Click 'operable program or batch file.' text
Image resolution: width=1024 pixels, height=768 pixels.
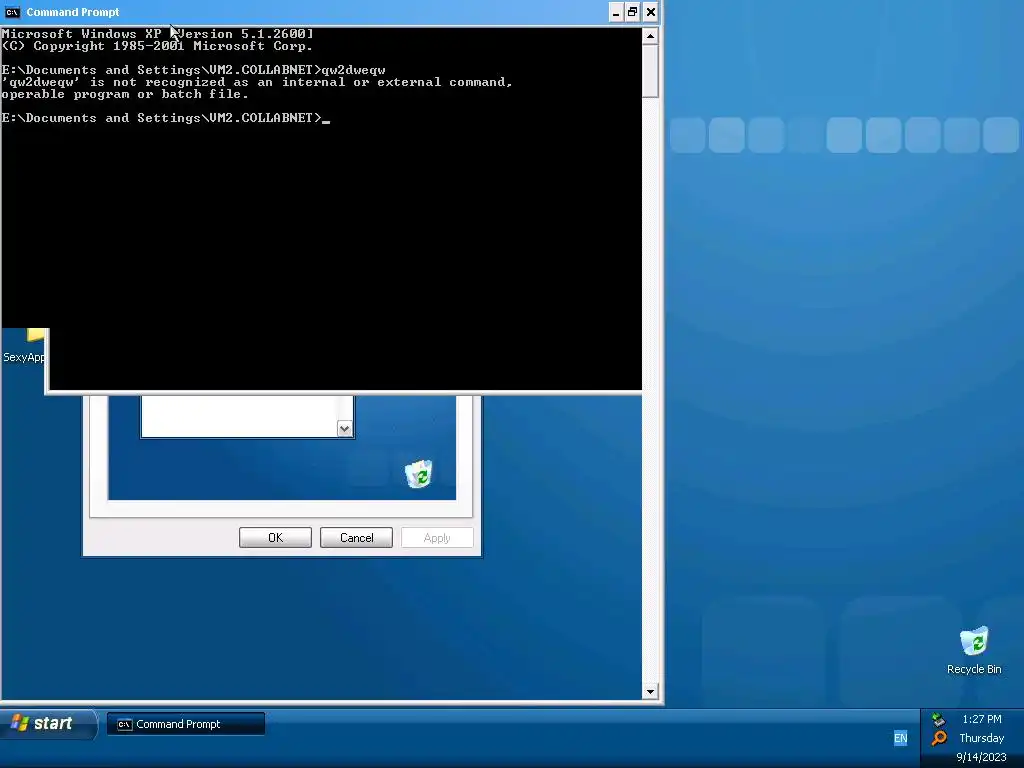125,95
